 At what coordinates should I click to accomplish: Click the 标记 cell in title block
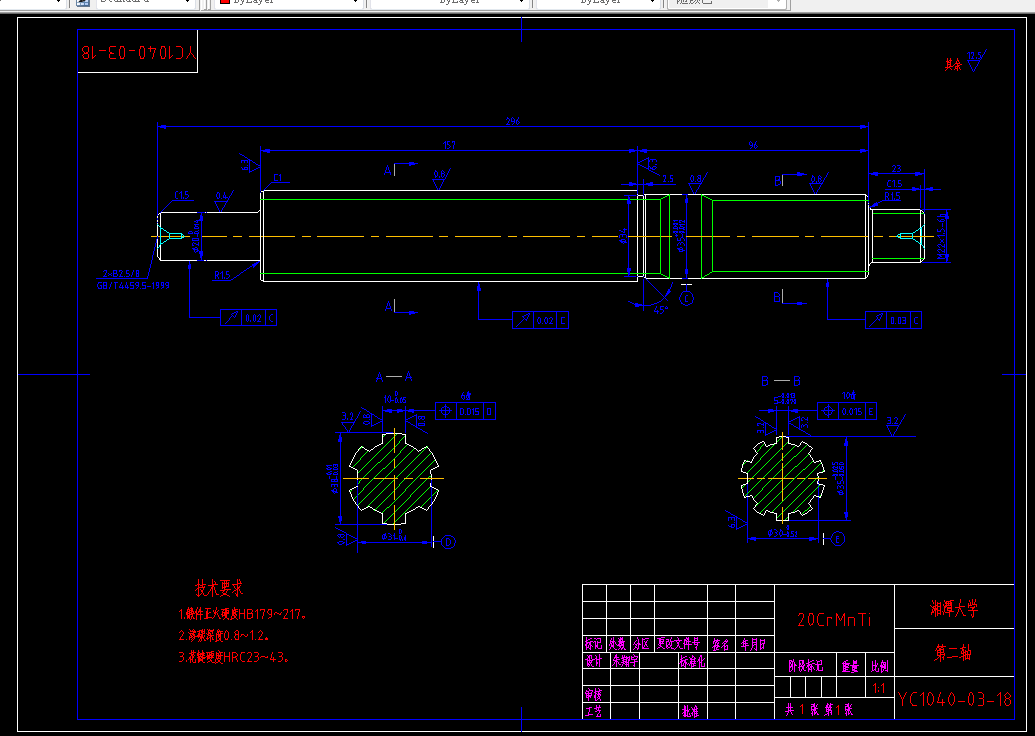(x=593, y=644)
